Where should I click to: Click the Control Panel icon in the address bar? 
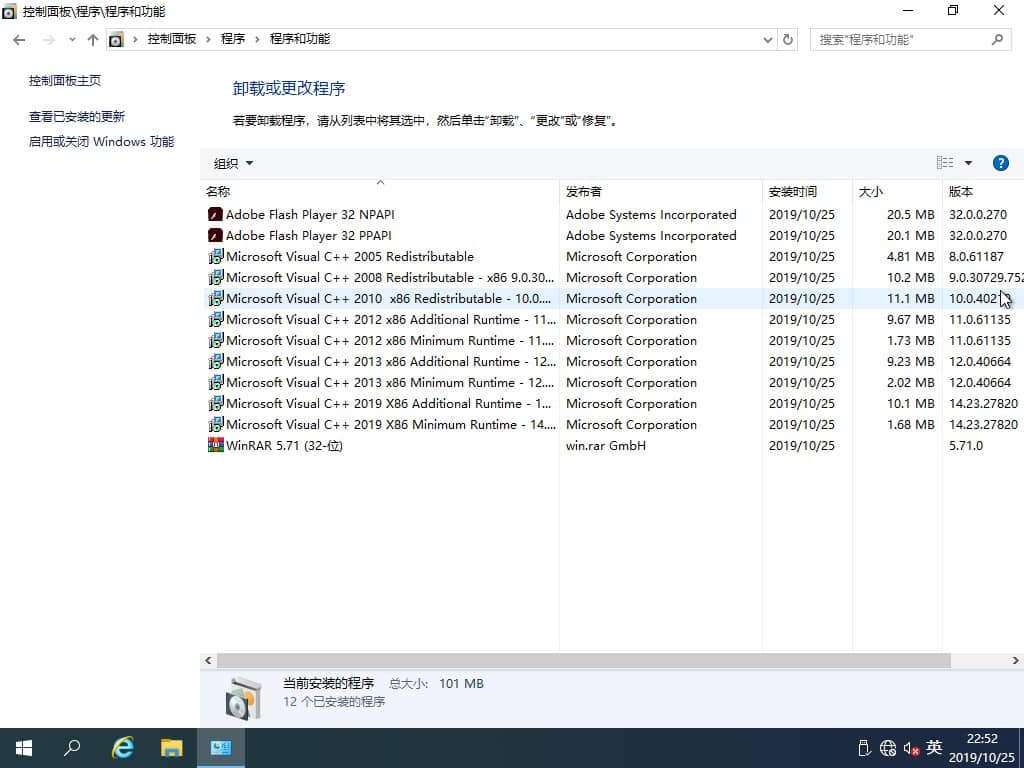point(116,40)
